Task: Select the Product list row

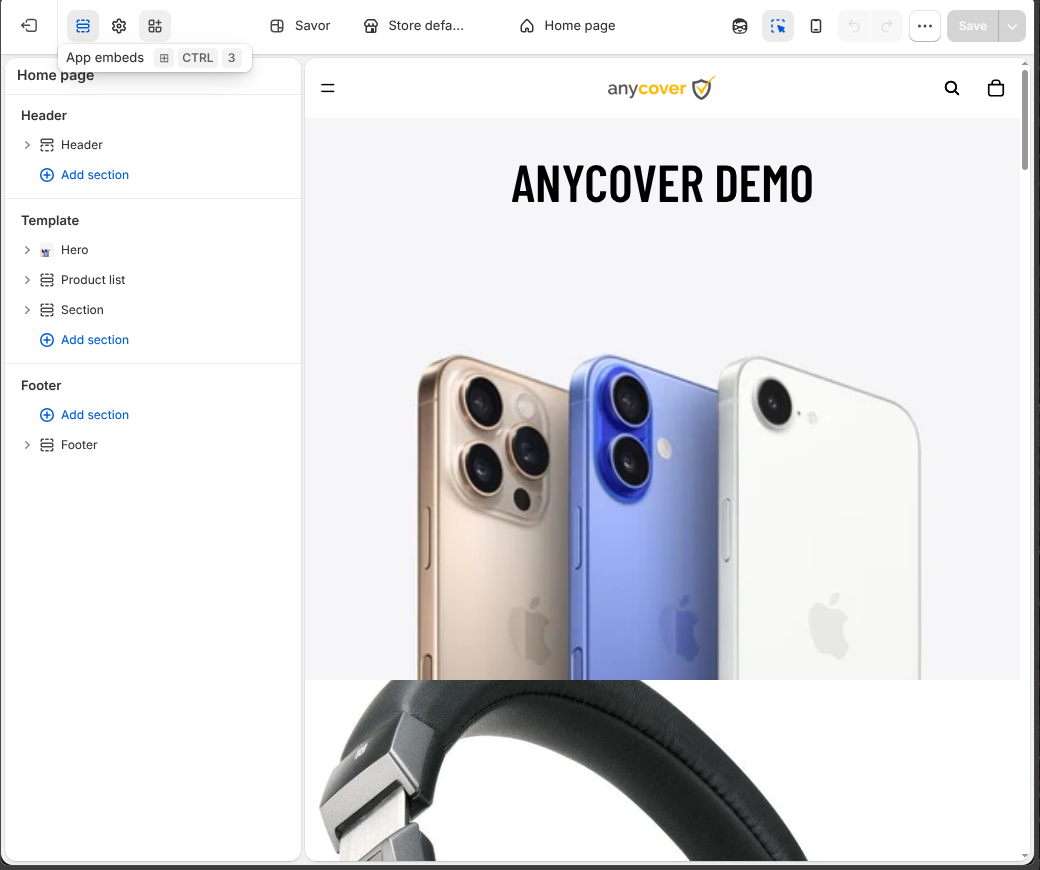Action: pos(153,280)
